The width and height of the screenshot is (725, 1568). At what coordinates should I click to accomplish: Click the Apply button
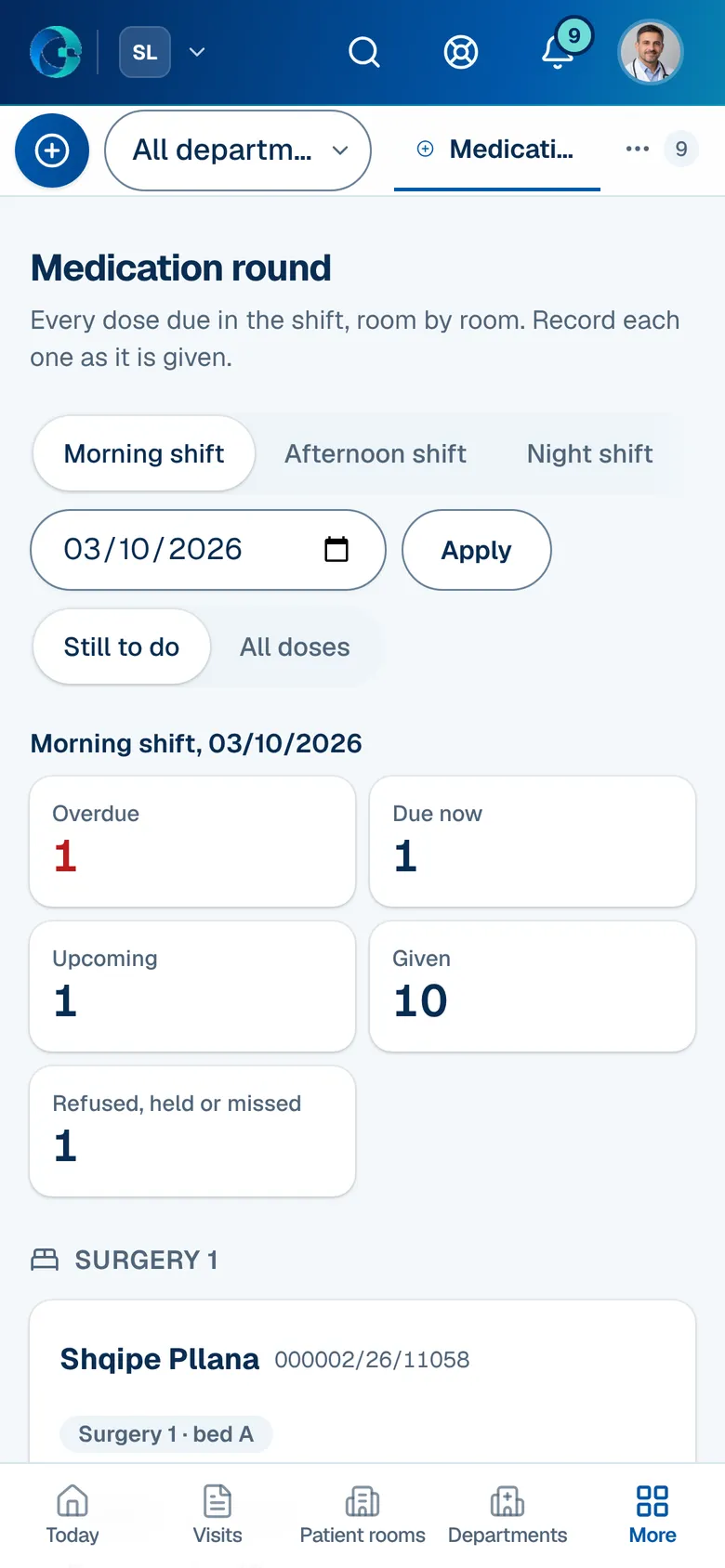pyautogui.click(x=477, y=550)
